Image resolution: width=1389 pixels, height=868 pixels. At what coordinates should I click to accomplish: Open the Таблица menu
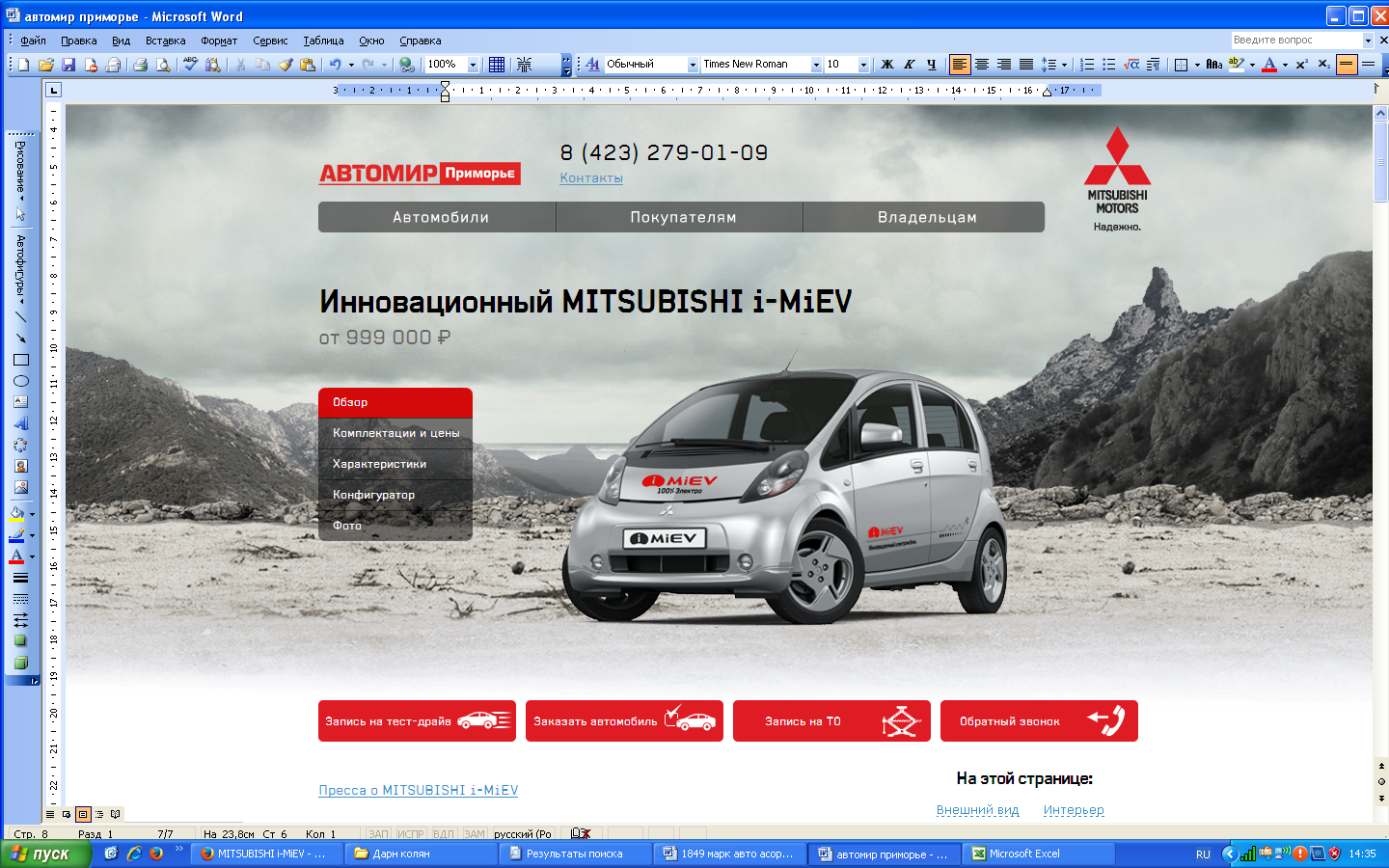(323, 41)
